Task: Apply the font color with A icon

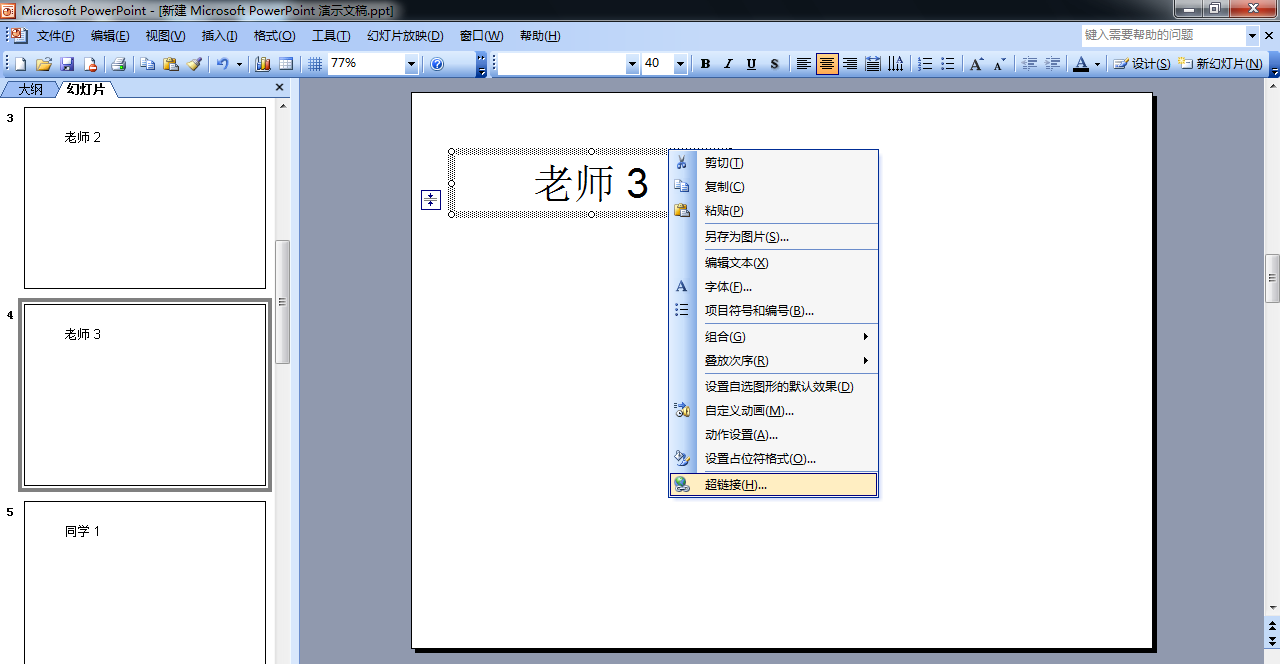Action: click(x=1080, y=64)
